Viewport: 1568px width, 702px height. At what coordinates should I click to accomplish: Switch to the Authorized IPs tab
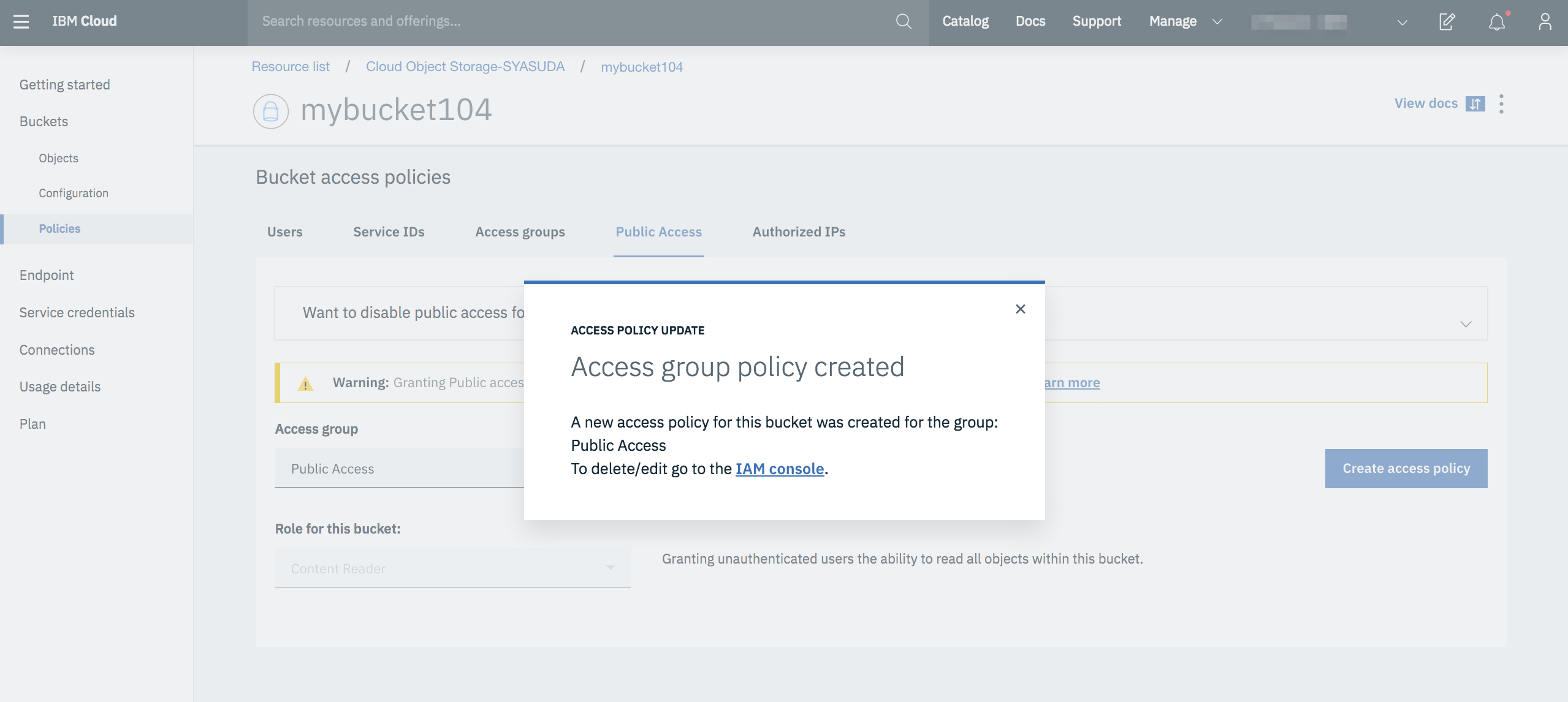(x=799, y=232)
